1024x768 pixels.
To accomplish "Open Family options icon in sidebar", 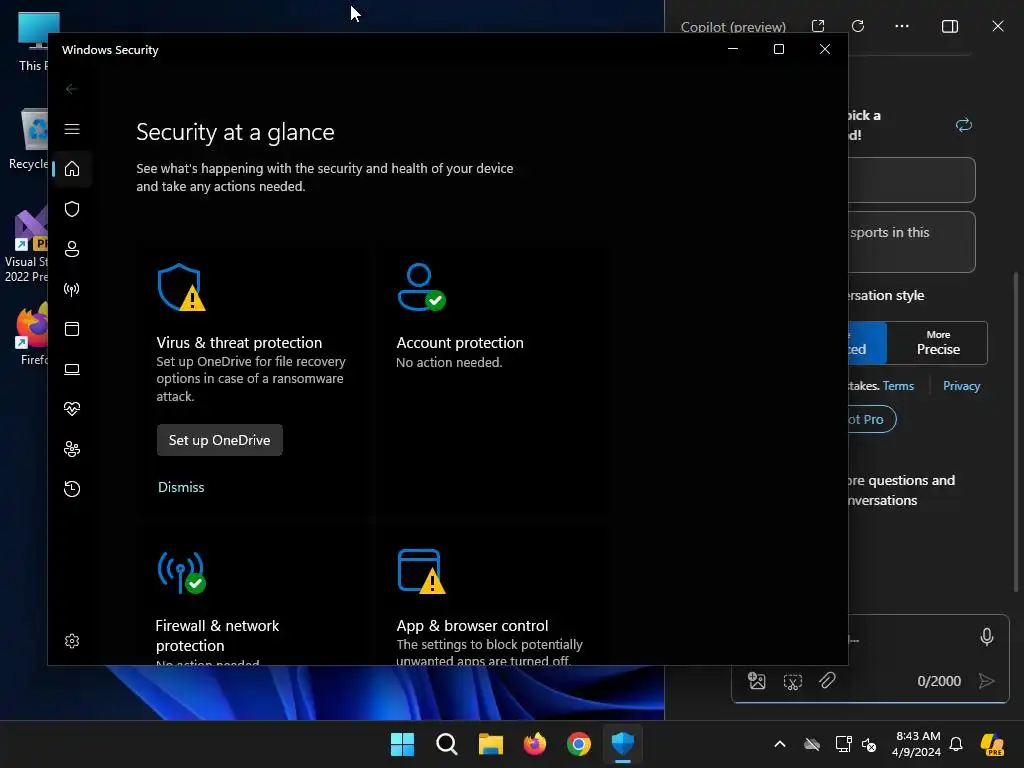I will pyautogui.click(x=72, y=449).
